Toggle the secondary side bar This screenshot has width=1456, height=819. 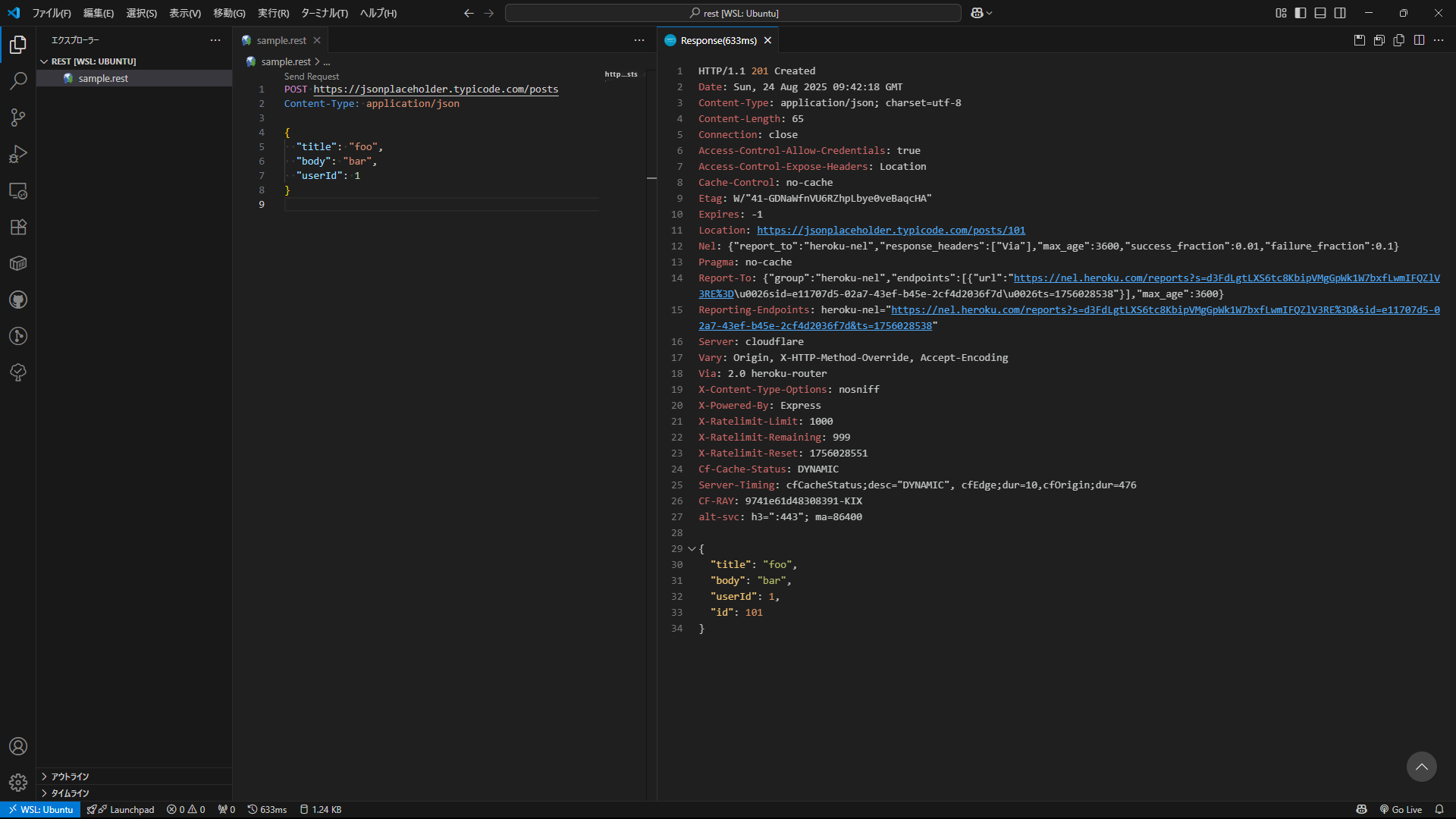1340,13
